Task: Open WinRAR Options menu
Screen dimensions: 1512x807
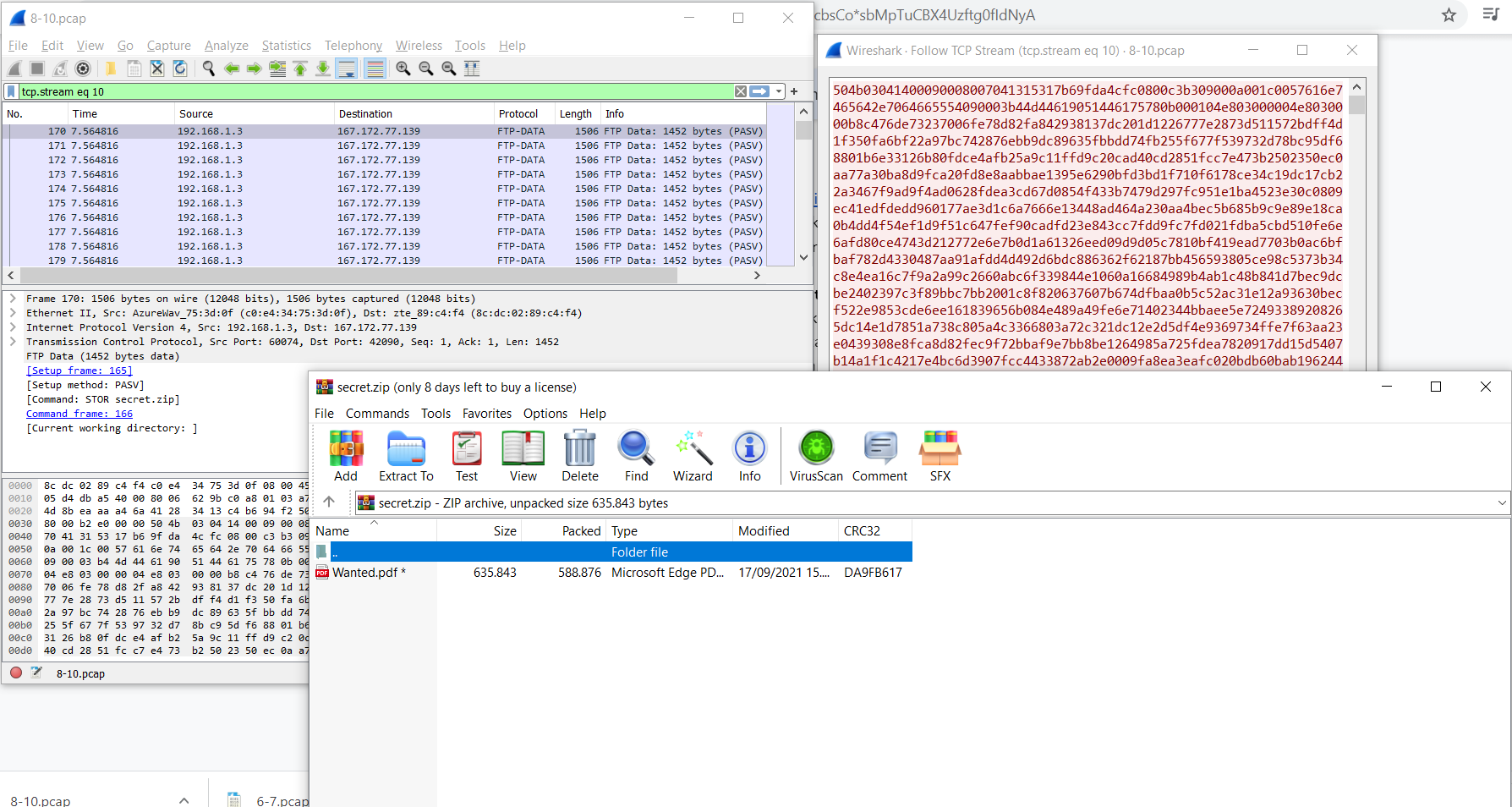Action: tap(545, 414)
